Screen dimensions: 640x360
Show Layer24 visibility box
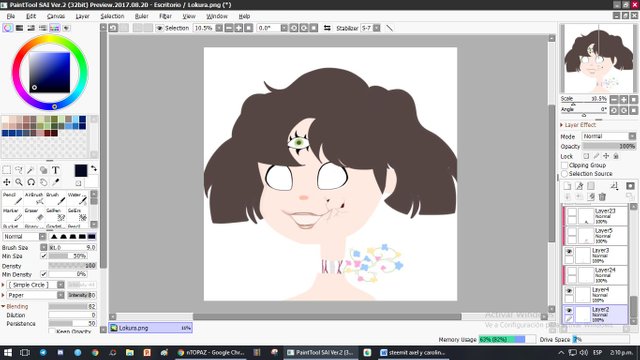coord(572,271)
